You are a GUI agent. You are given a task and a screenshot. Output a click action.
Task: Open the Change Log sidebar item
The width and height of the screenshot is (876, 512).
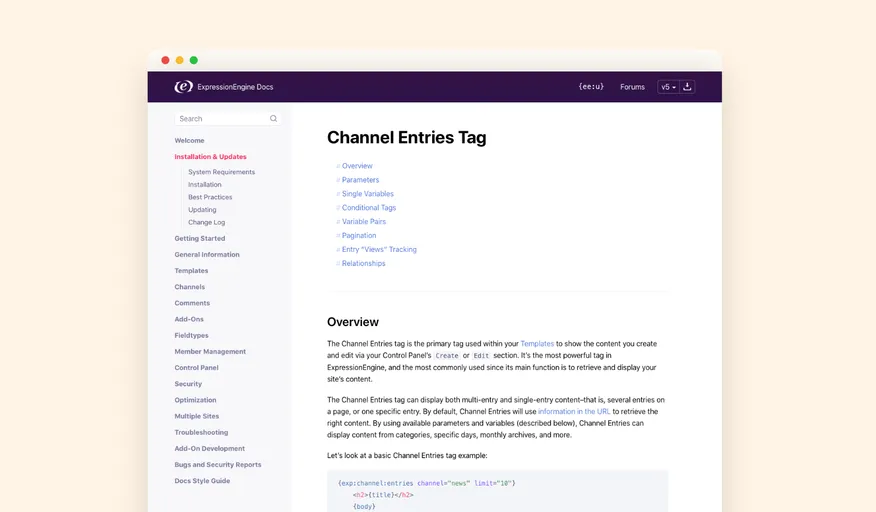(x=206, y=222)
